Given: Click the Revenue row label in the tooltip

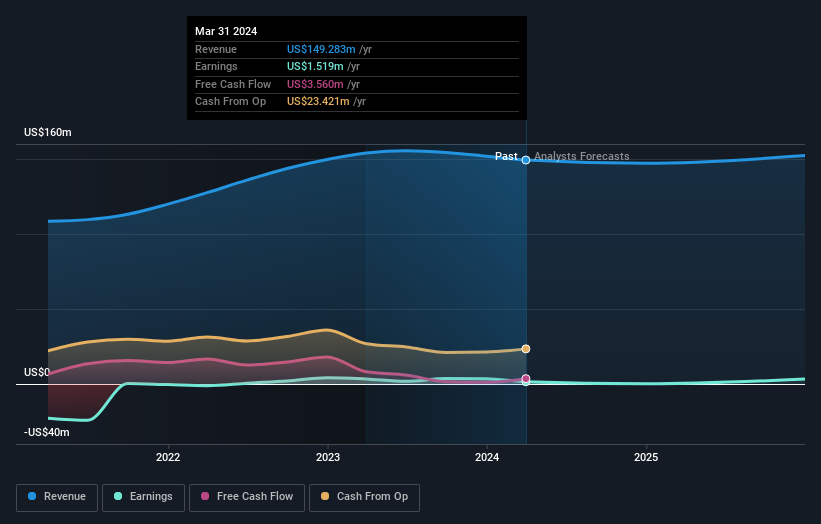Looking at the screenshot, I should [216, 49].
